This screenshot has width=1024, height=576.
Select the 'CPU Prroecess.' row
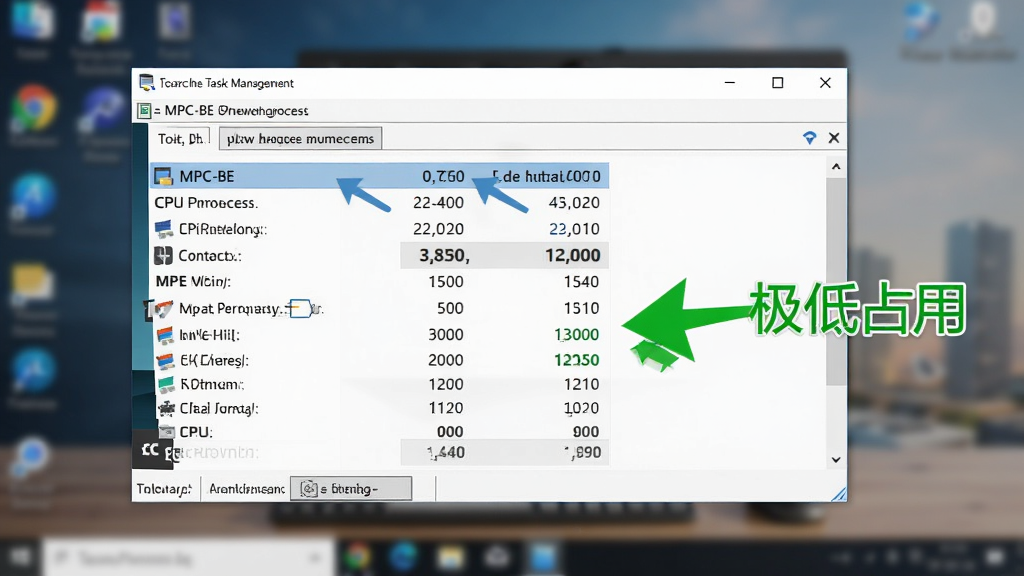pos(379,203)
